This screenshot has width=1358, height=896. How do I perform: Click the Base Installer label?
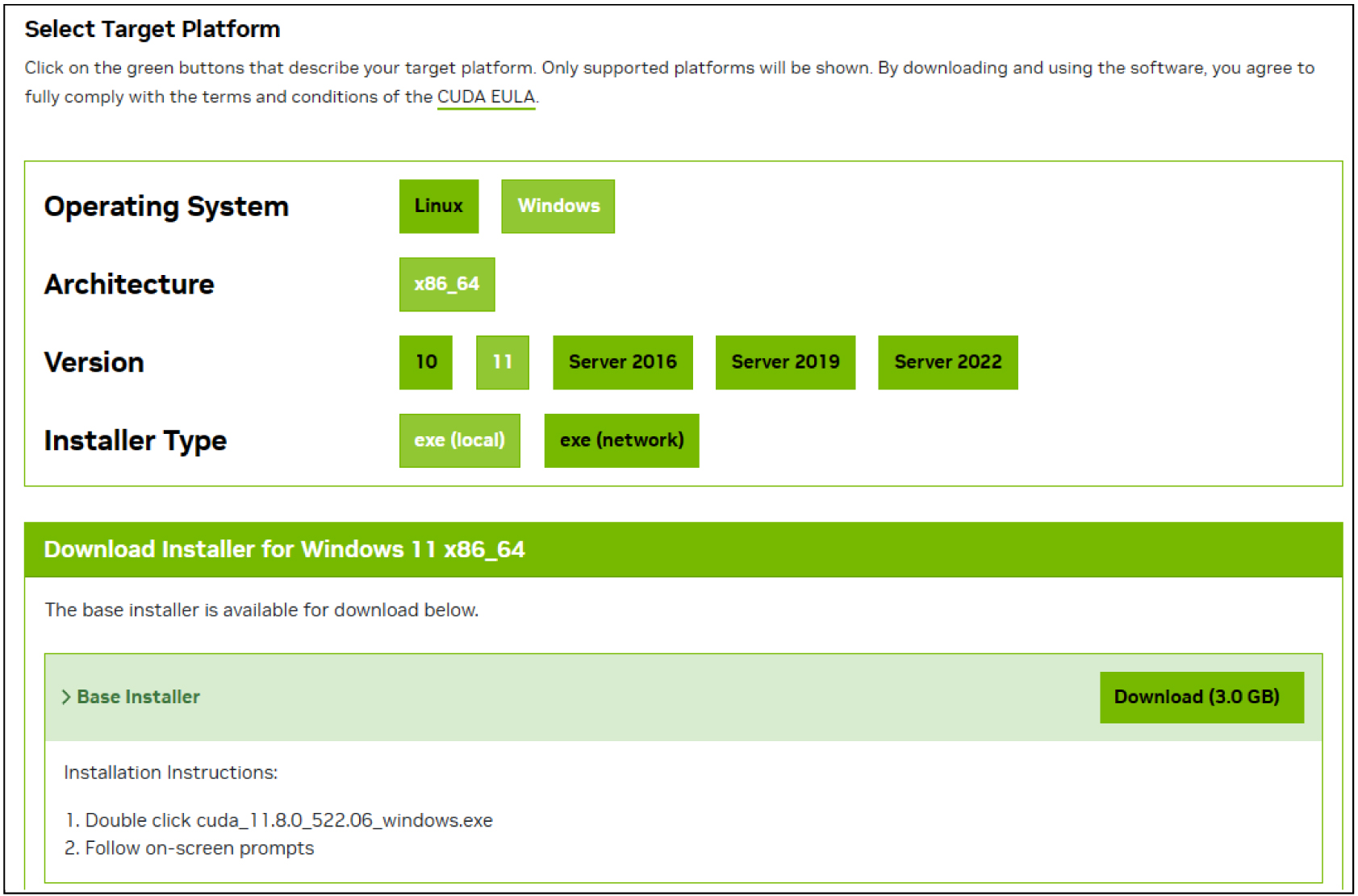pyautogui.click(x=139, y=697)
